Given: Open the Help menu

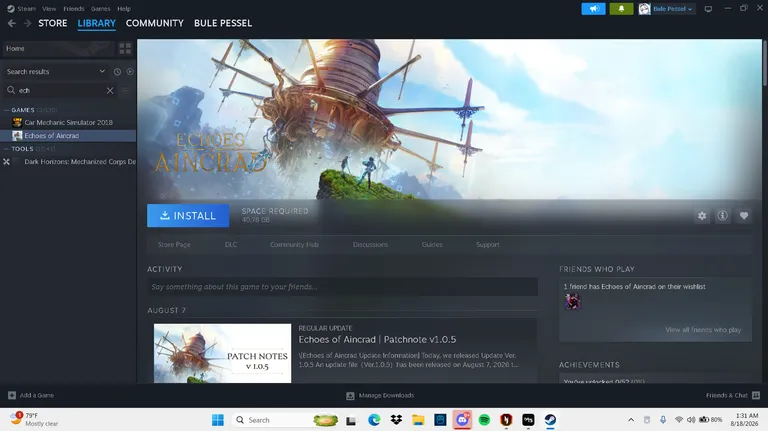Looking at the screenshot, I should 124,9.
